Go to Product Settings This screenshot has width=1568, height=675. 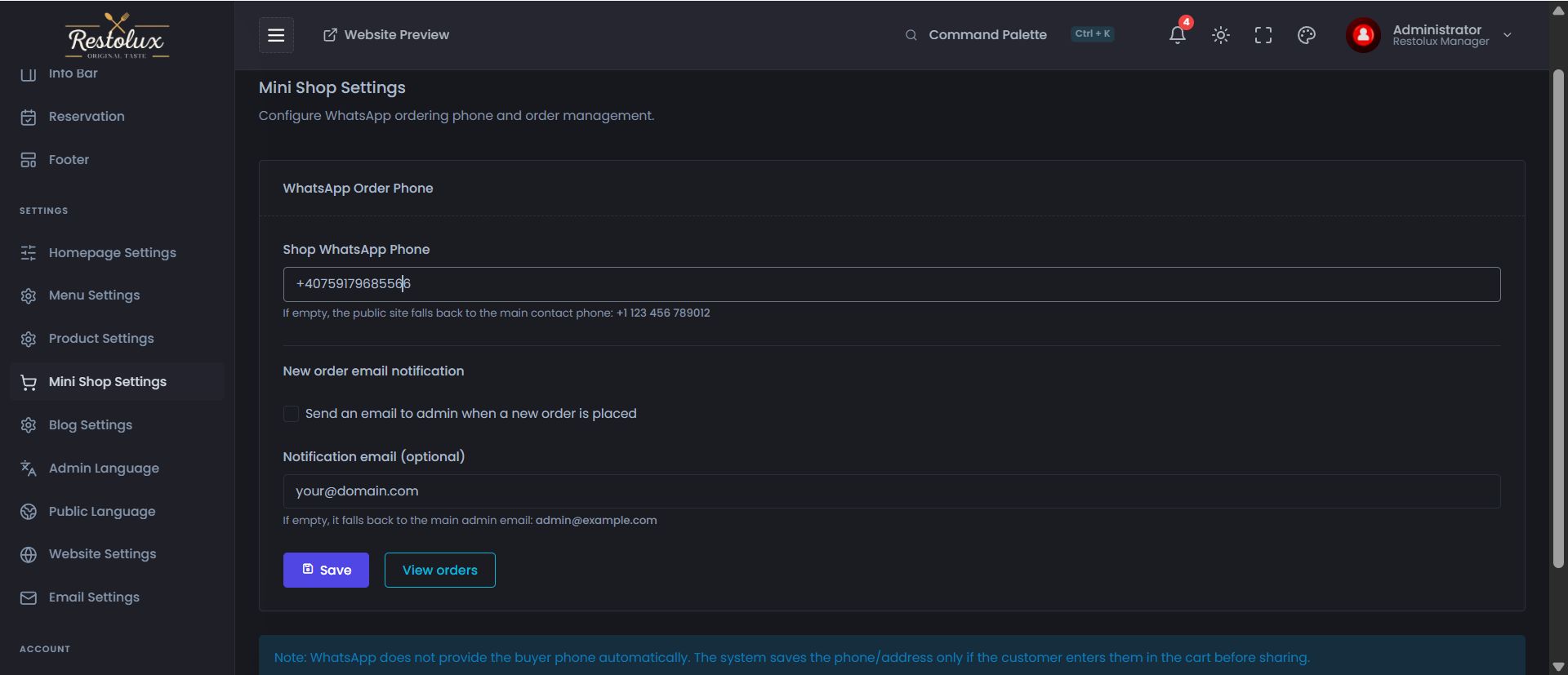click(x=101, y=339)
